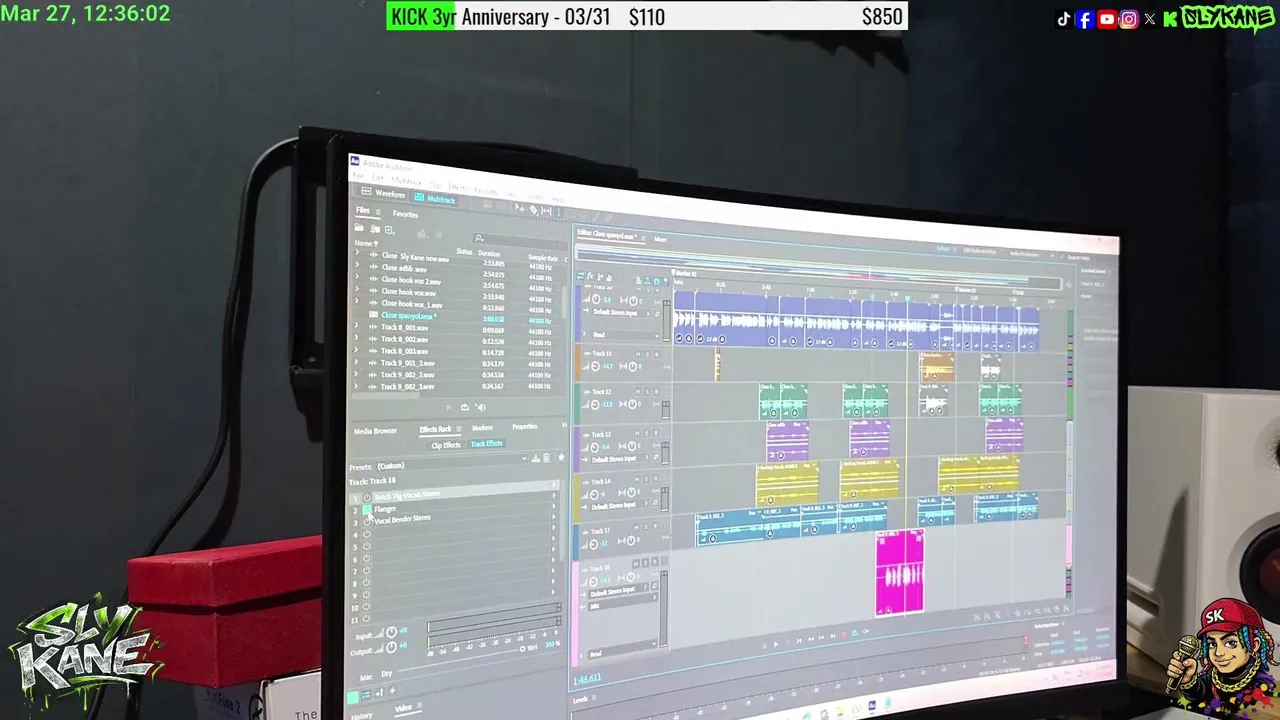
Task: Open slot 1 effect menu arrow
Action: tap(554, 485)
